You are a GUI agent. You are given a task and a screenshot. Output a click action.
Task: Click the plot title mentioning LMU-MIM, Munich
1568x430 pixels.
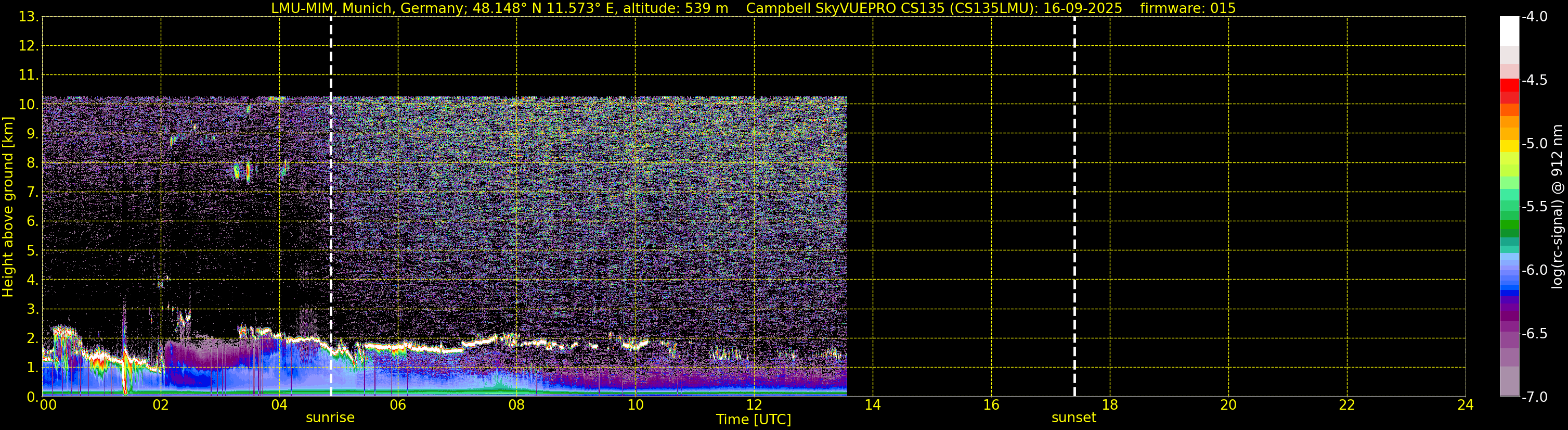click(x=754, y=8)
